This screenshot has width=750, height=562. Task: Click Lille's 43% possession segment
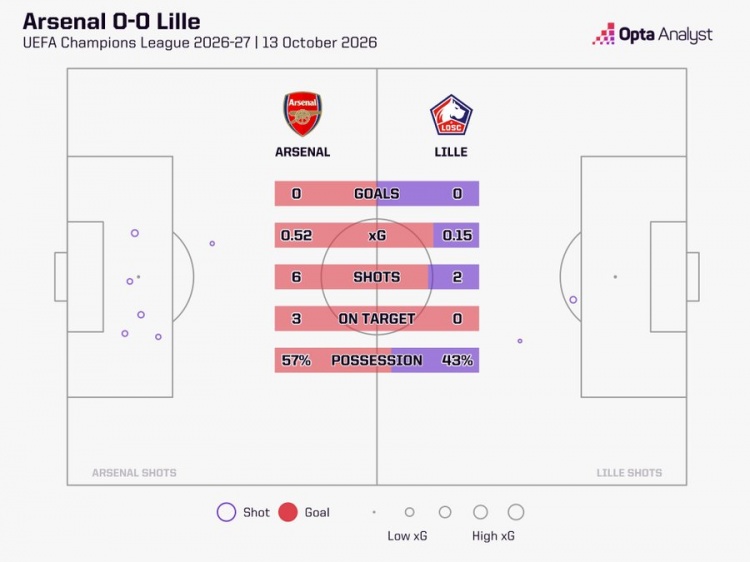click(435, 360)
